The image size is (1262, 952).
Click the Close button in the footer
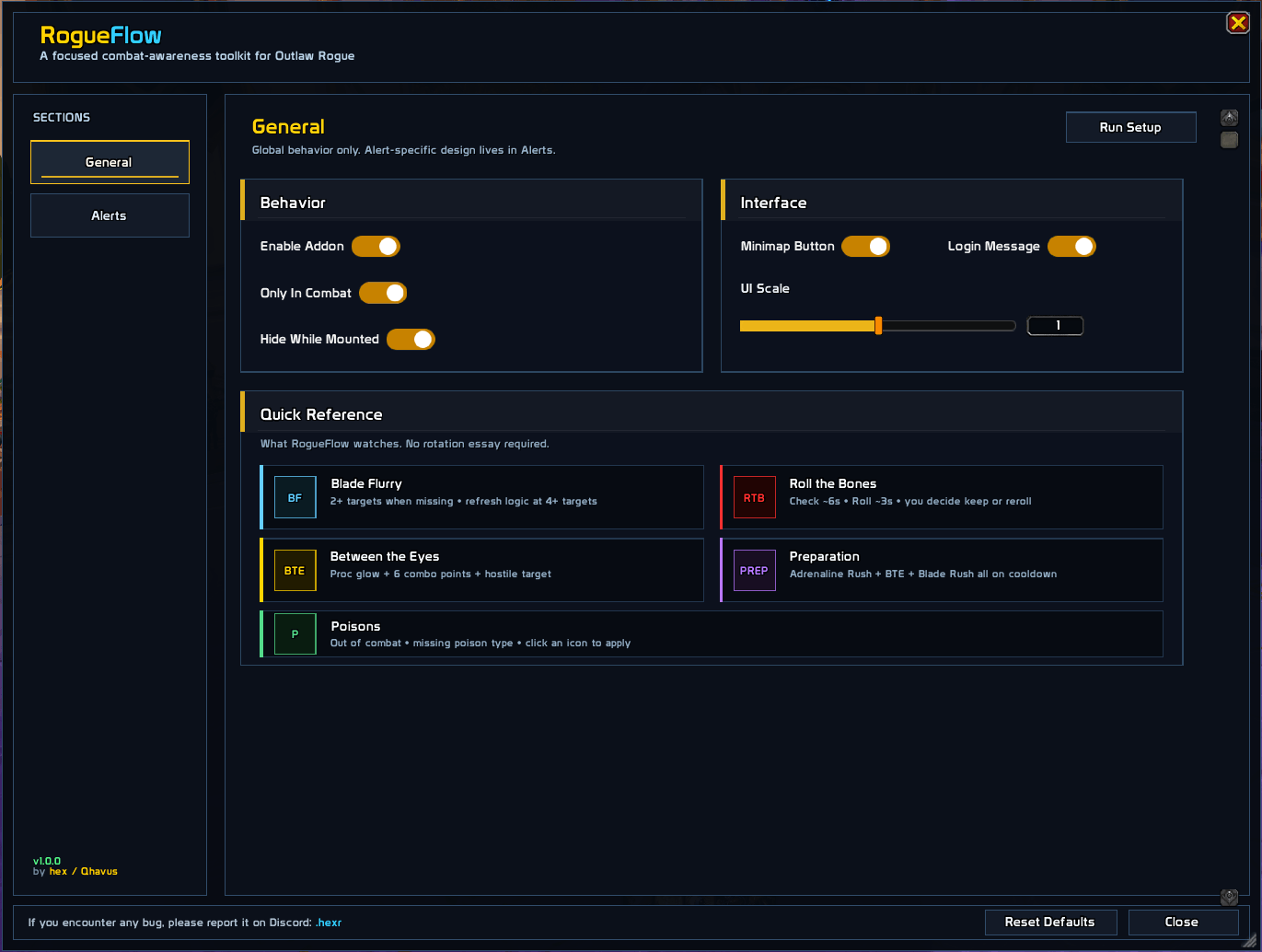1182,922
